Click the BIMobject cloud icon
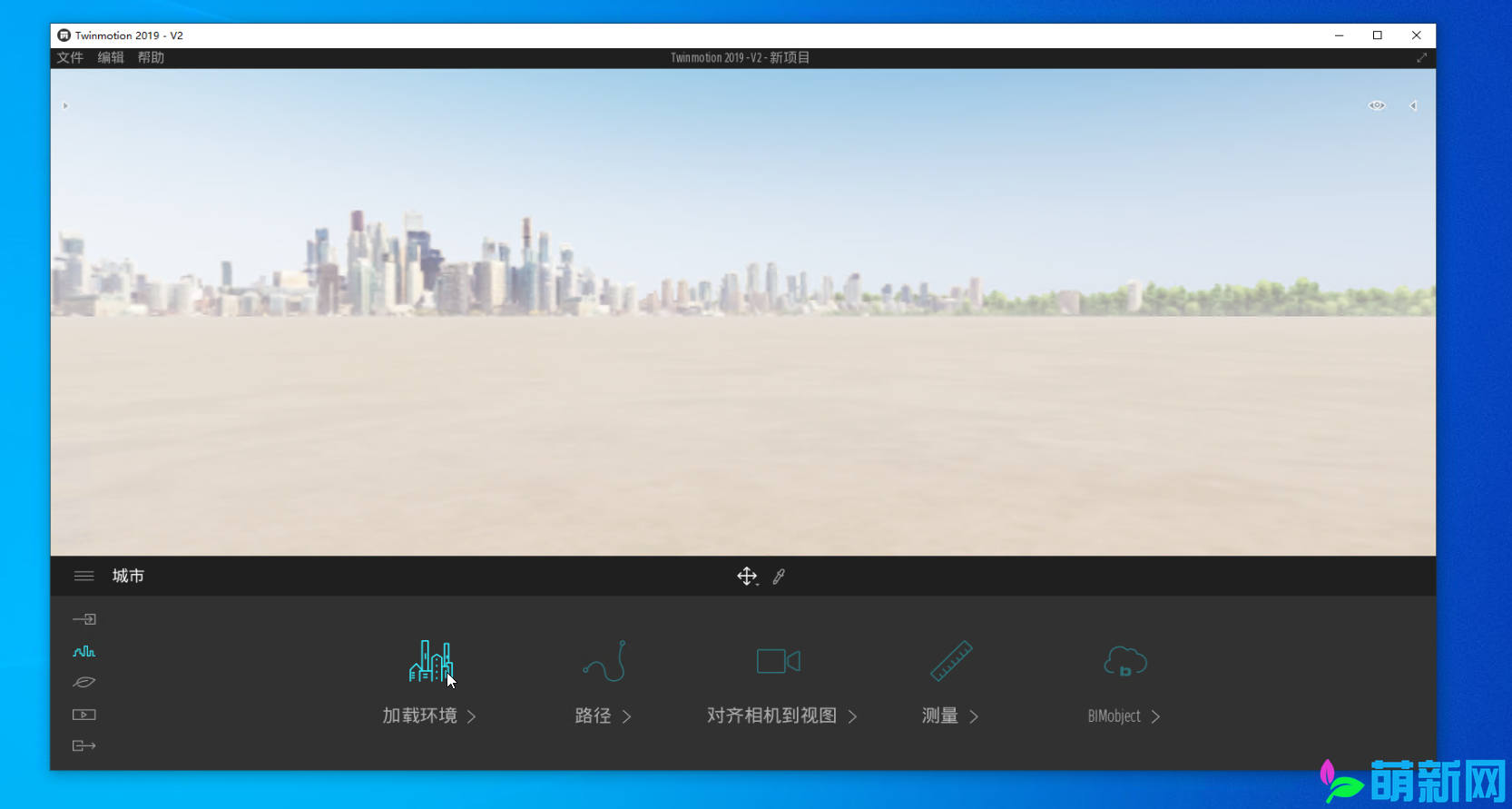This screenshot has width=1512, height=809. [x=1125, y=661]
